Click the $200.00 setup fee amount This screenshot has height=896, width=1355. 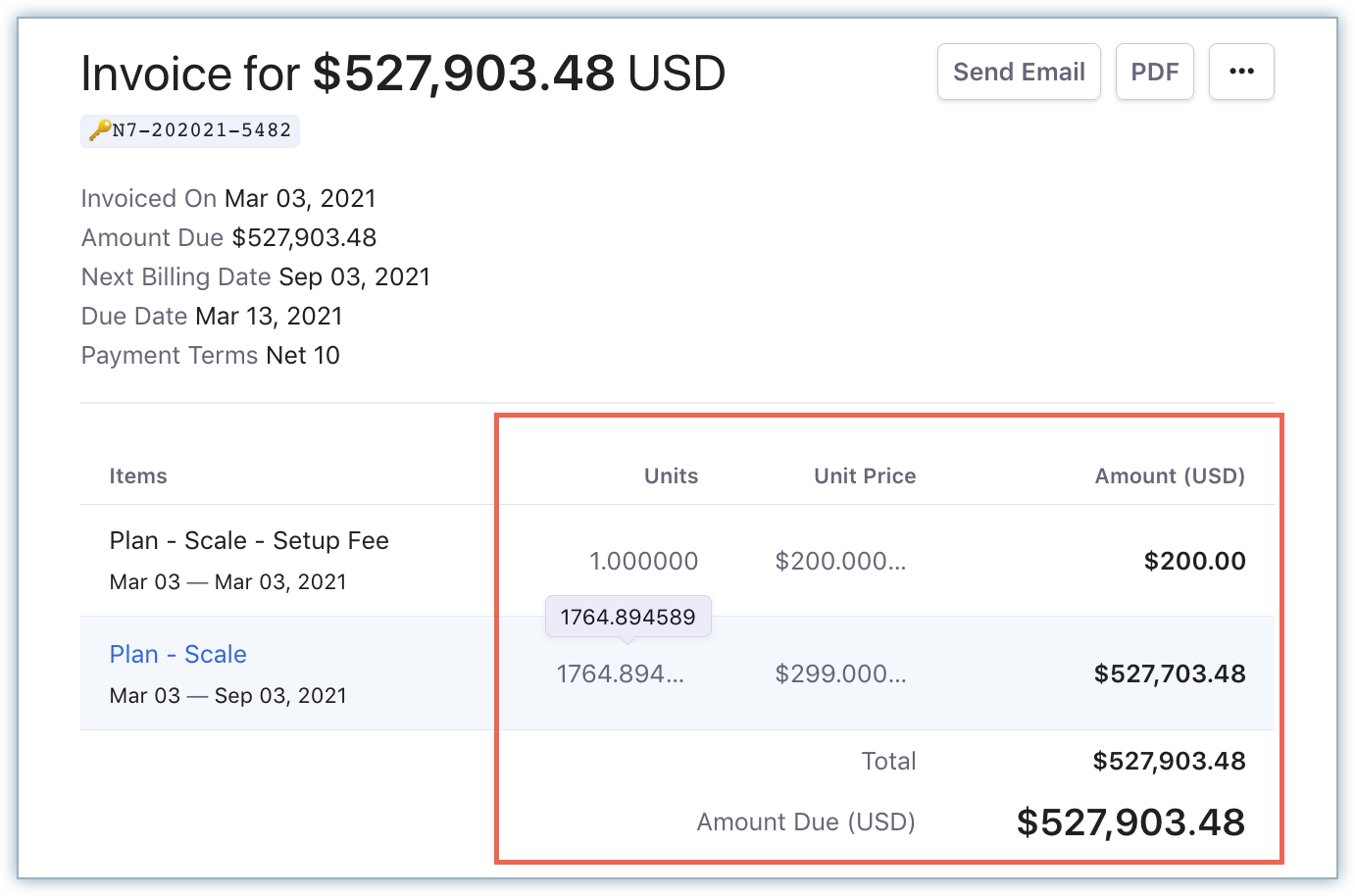(x=1194, y=561)
